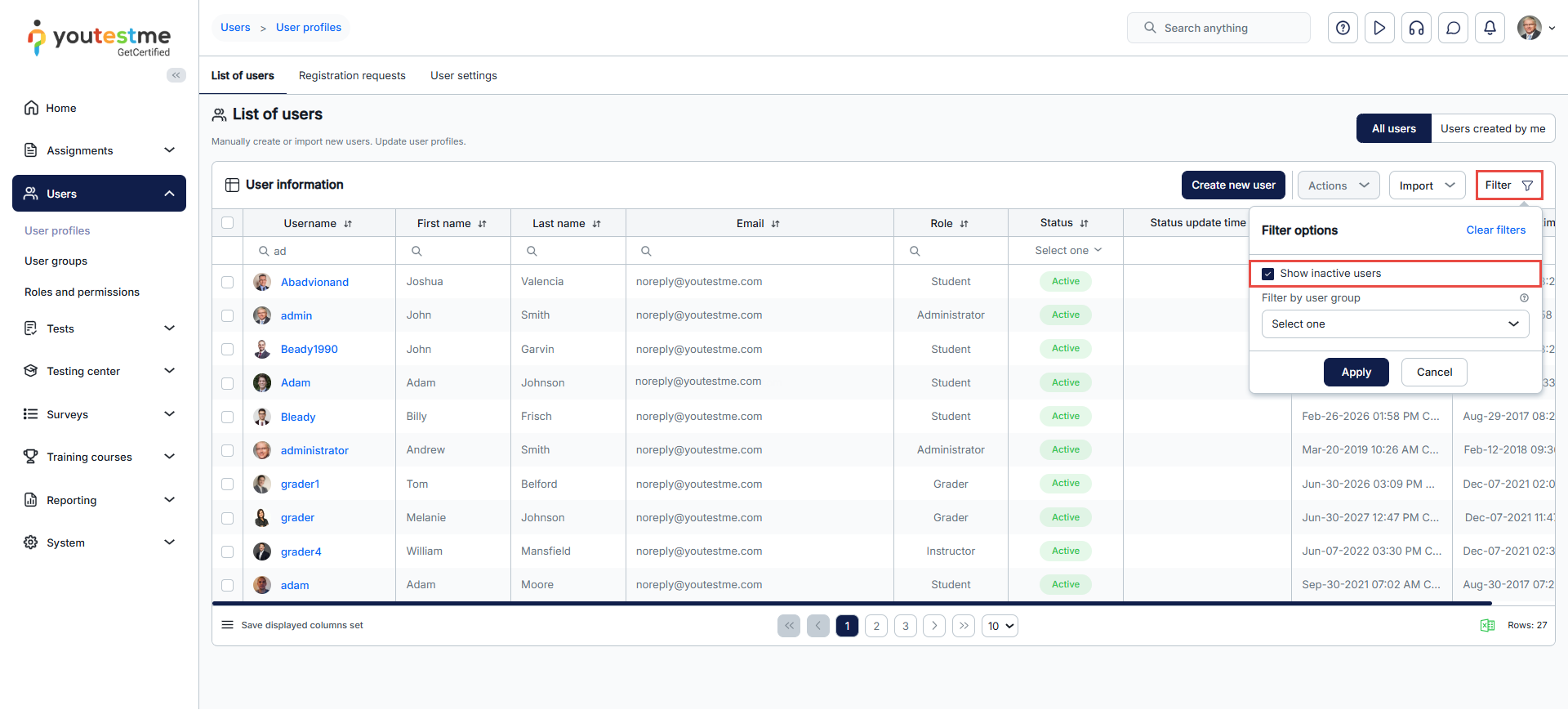Collapse the sidebar with double-chevron icon

(176, 75)
